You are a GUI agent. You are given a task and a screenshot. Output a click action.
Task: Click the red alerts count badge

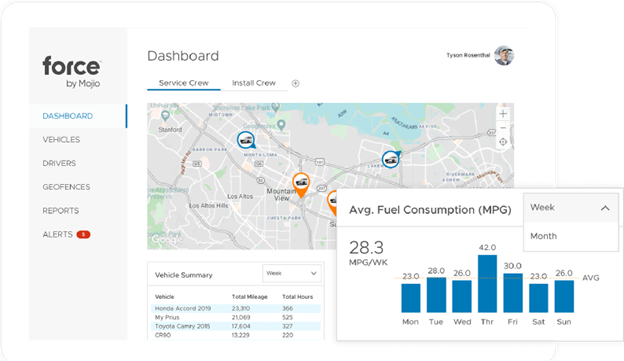click(x=83, y=234)
